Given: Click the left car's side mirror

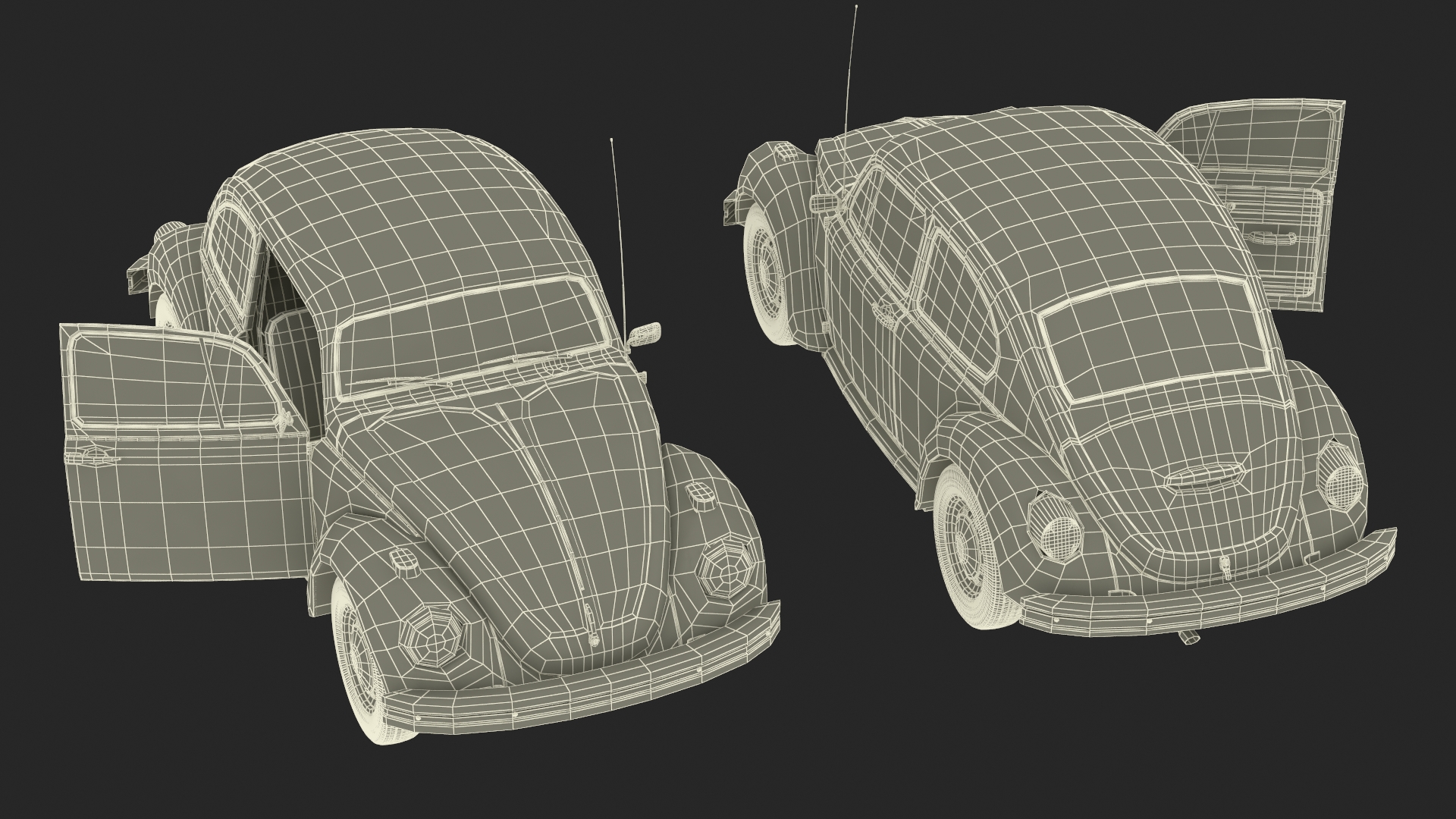Looking at the screenshot, I should tap(645, 334).
